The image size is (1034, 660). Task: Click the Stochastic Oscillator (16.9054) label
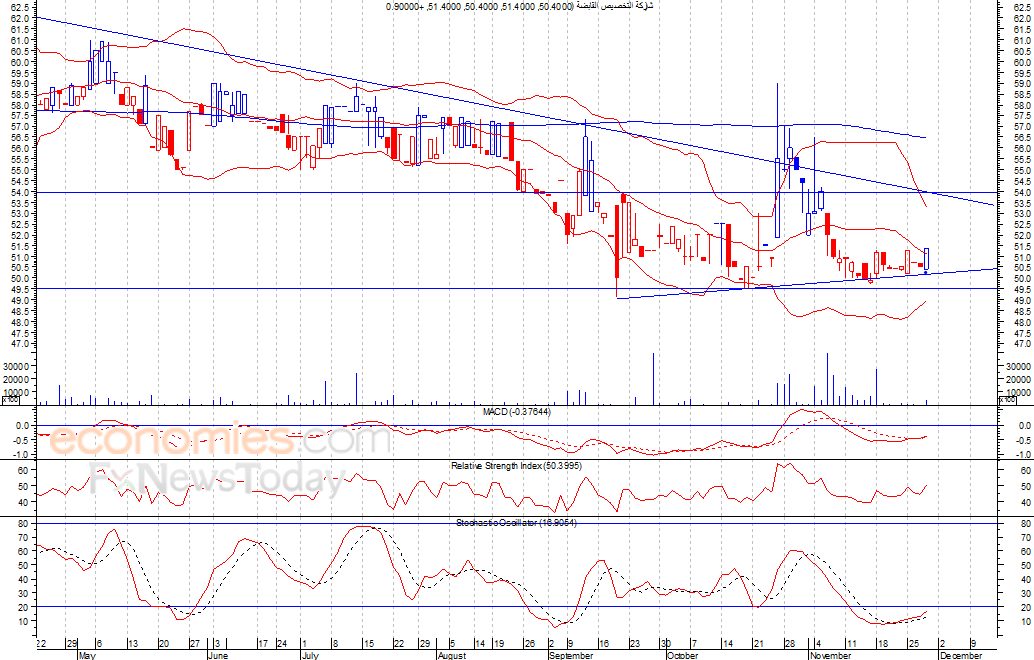(x=516, y=522)
